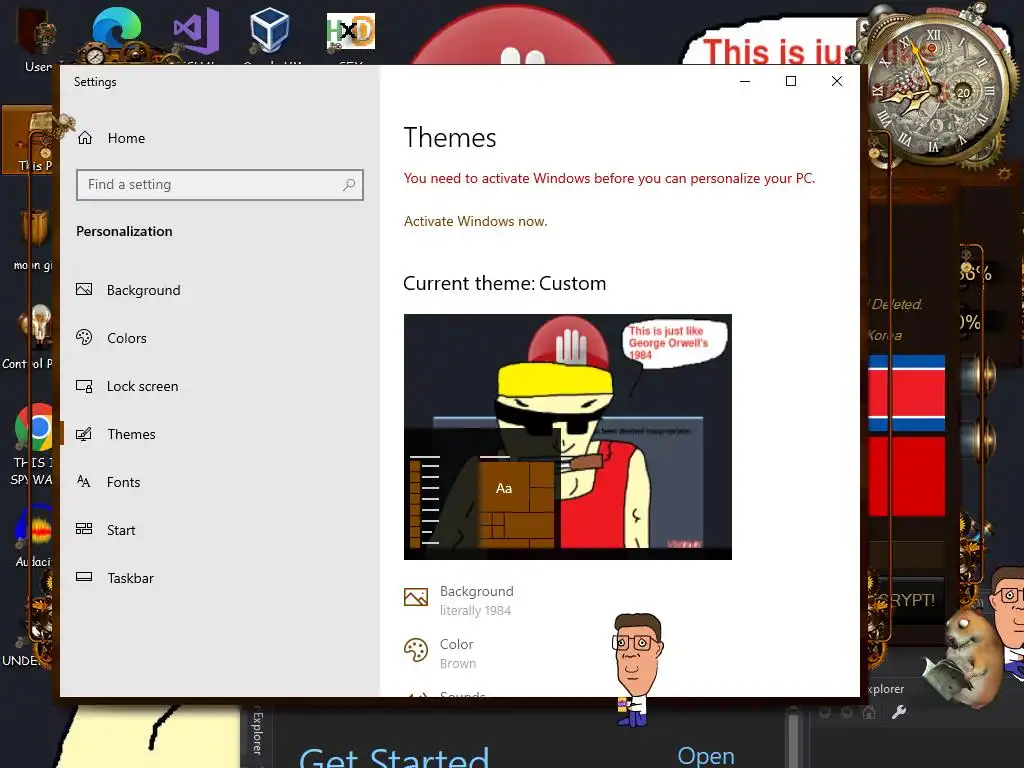
Task: Close the Settings window
Action: [837, 81]
